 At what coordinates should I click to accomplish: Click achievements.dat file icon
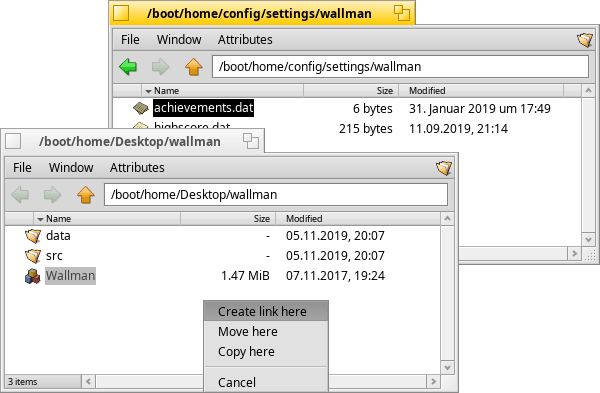pyautogui.click(x=141, y=108)
